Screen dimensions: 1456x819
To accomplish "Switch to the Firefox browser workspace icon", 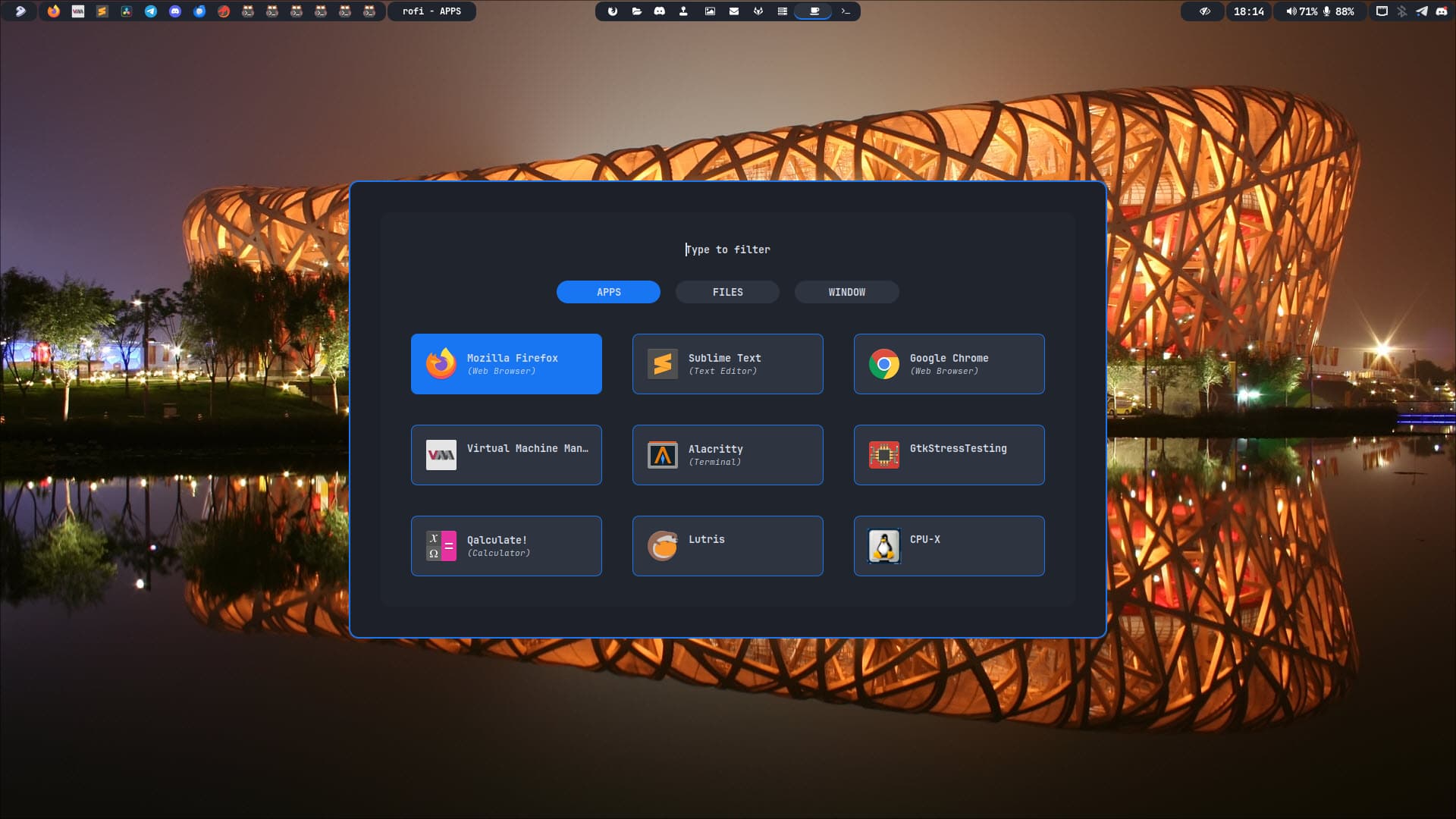I will [x=613, y=11].
